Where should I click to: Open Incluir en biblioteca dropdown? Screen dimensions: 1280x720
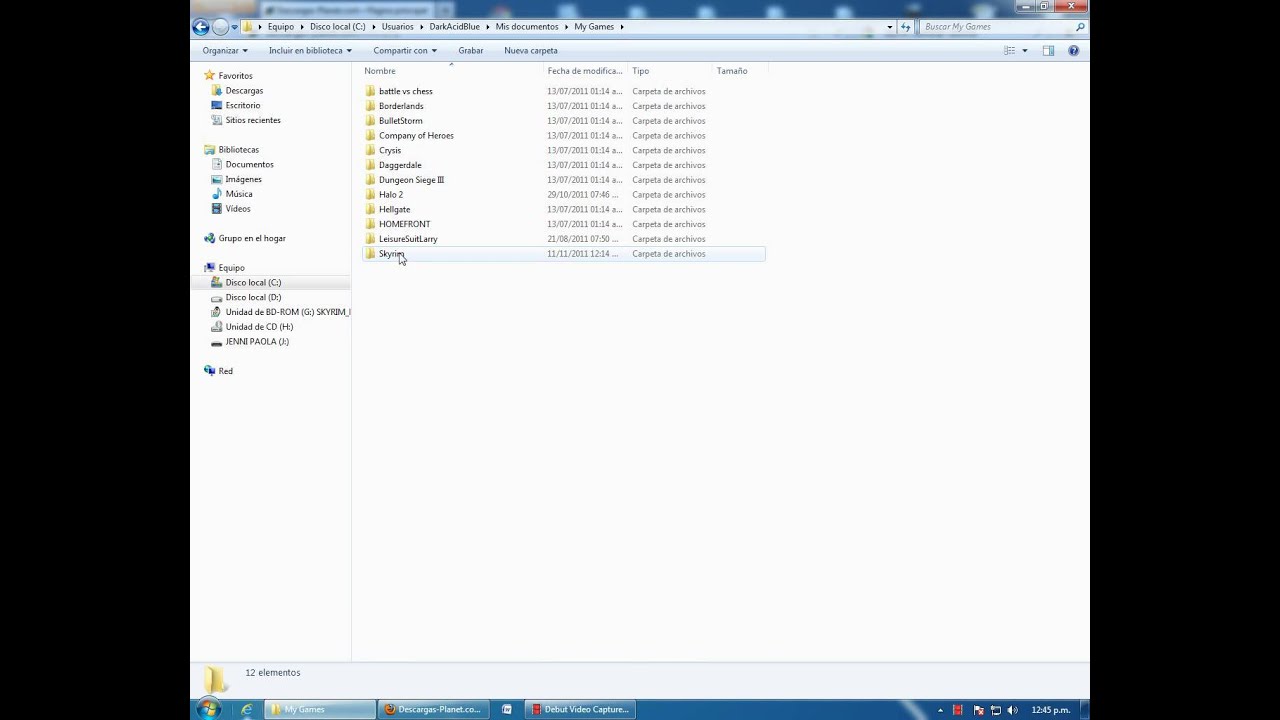click(310, 50)
